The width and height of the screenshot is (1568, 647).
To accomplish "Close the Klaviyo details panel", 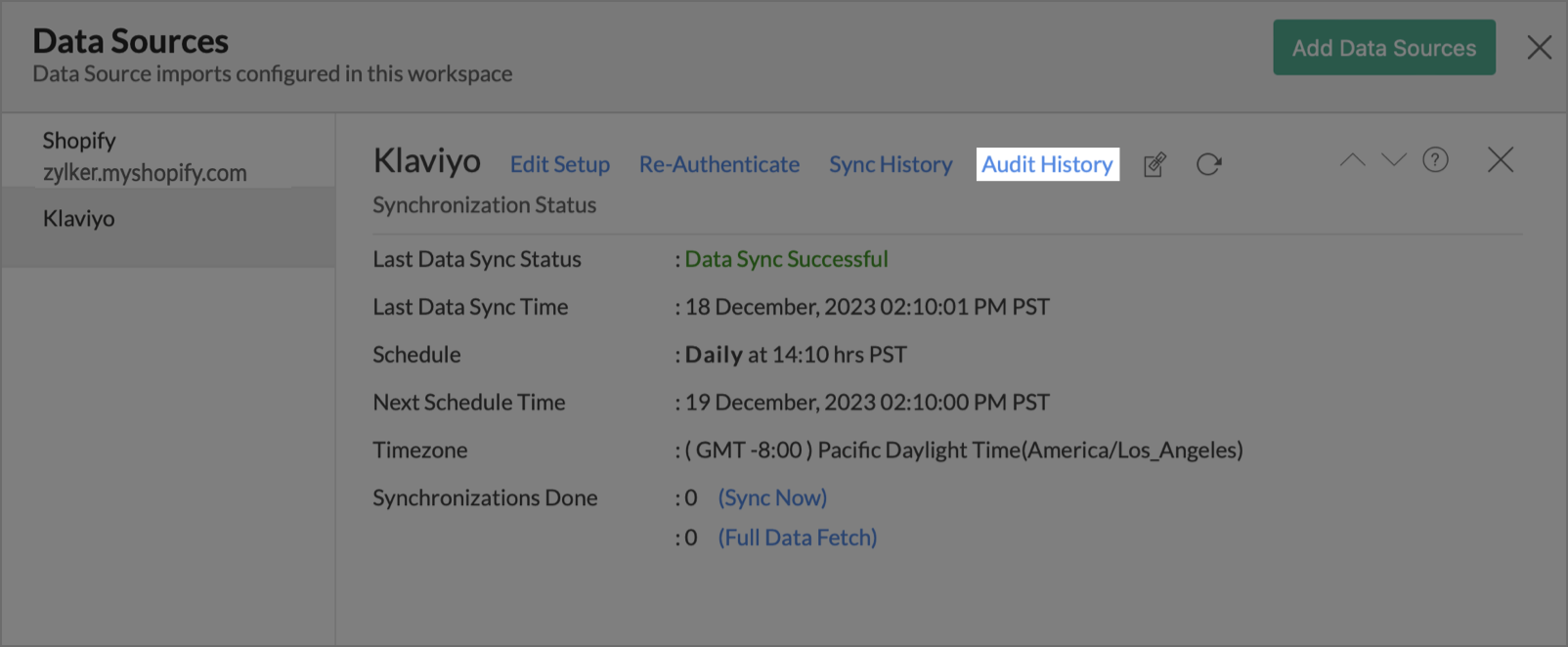I will click(x=1501, y=160).
